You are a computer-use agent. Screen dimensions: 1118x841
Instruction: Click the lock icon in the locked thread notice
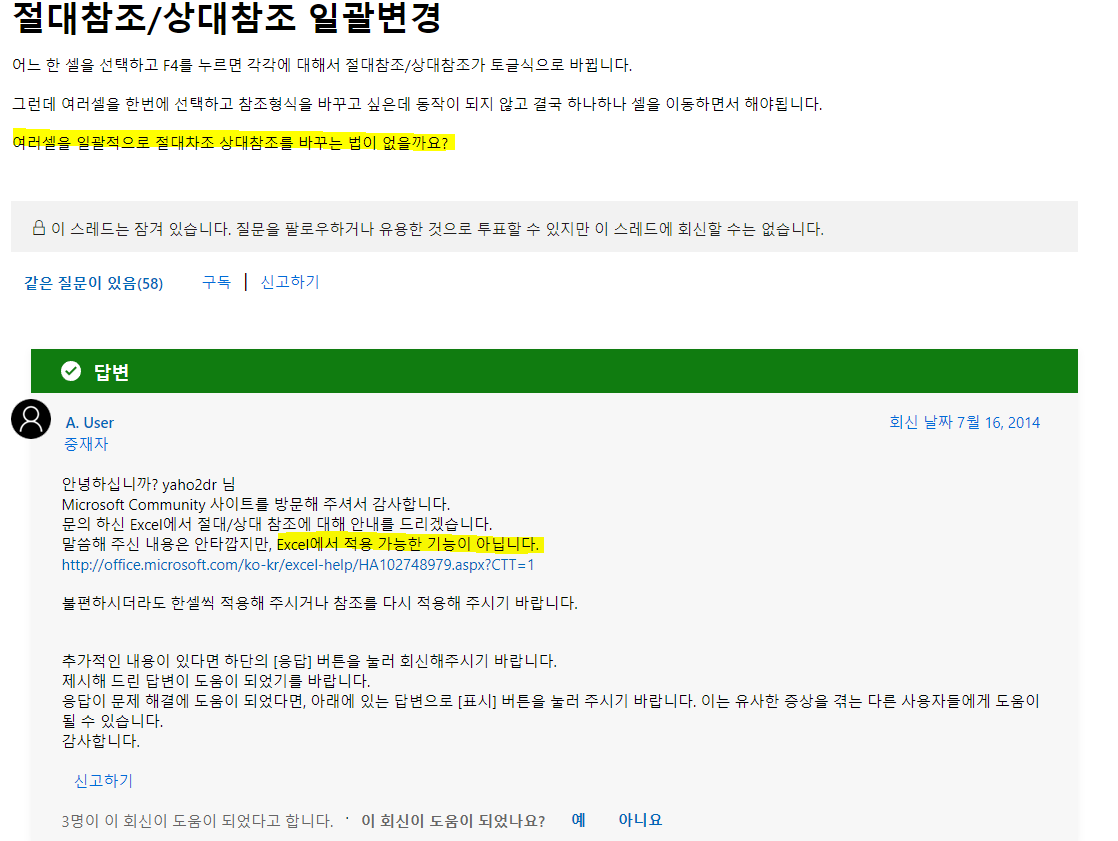39,228
